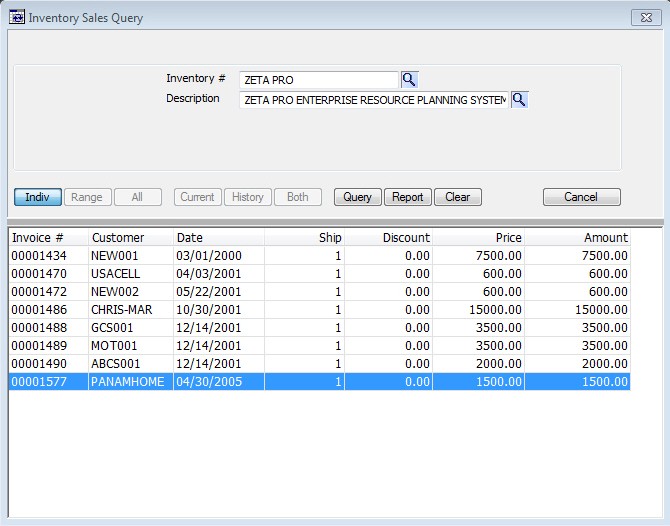Screen dimensions: 670x526
Task: Click the Description lookup magnifier icon
Action: click(519, 100)
